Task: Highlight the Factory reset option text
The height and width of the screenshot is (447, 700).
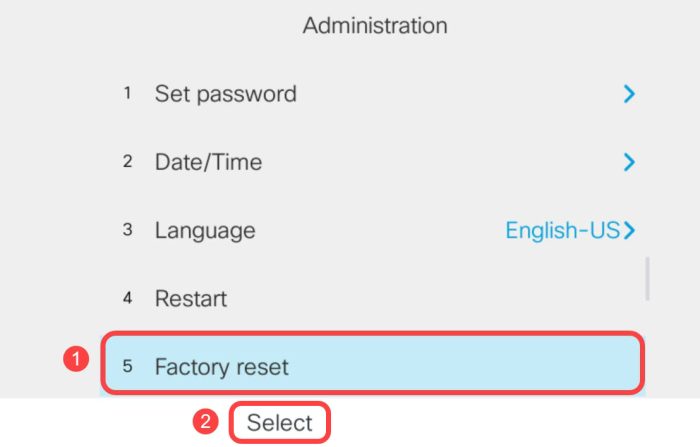Action: [221, 367]
